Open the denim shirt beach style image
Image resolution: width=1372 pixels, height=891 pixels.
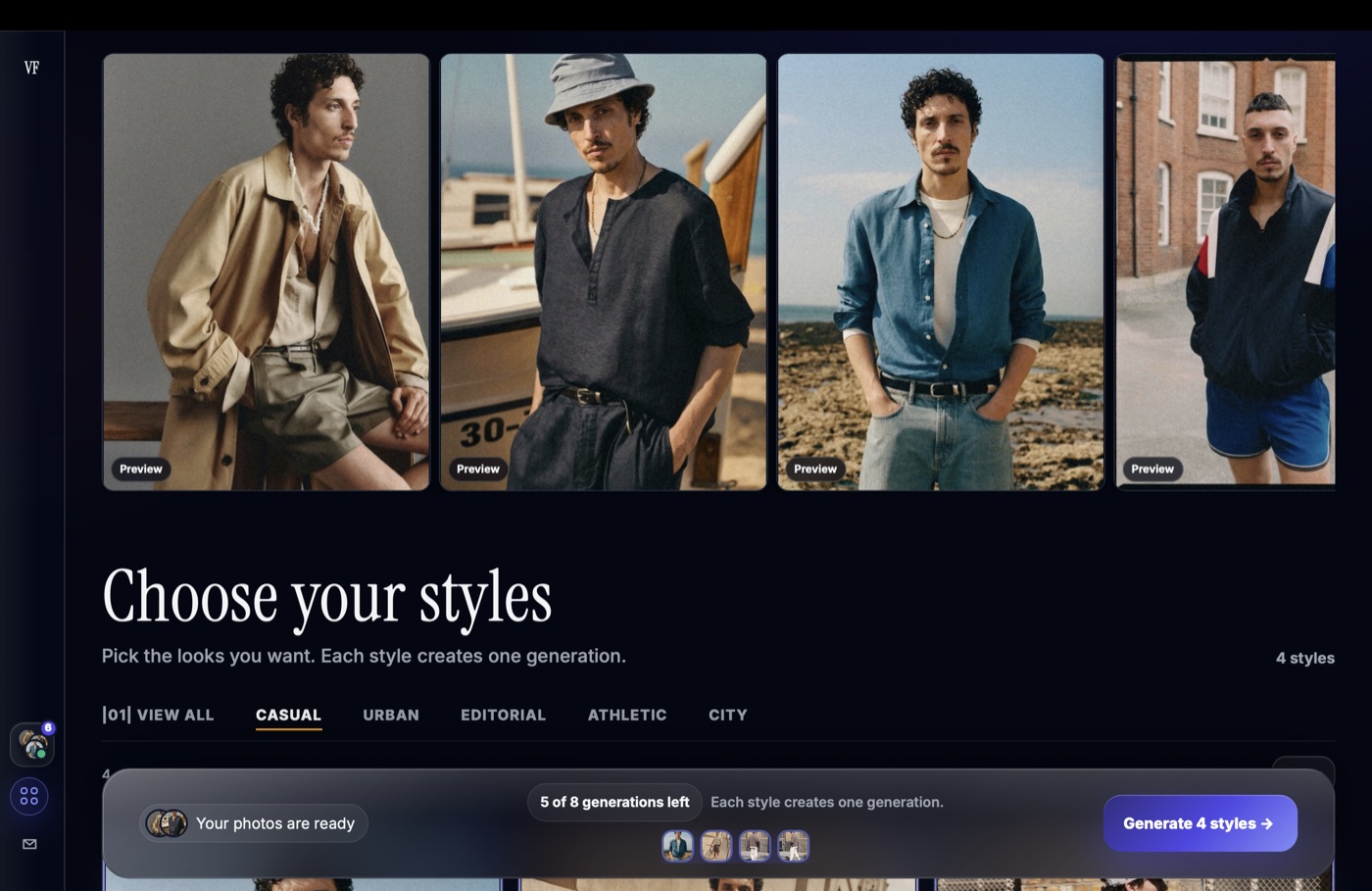click(x=941, y=272)
